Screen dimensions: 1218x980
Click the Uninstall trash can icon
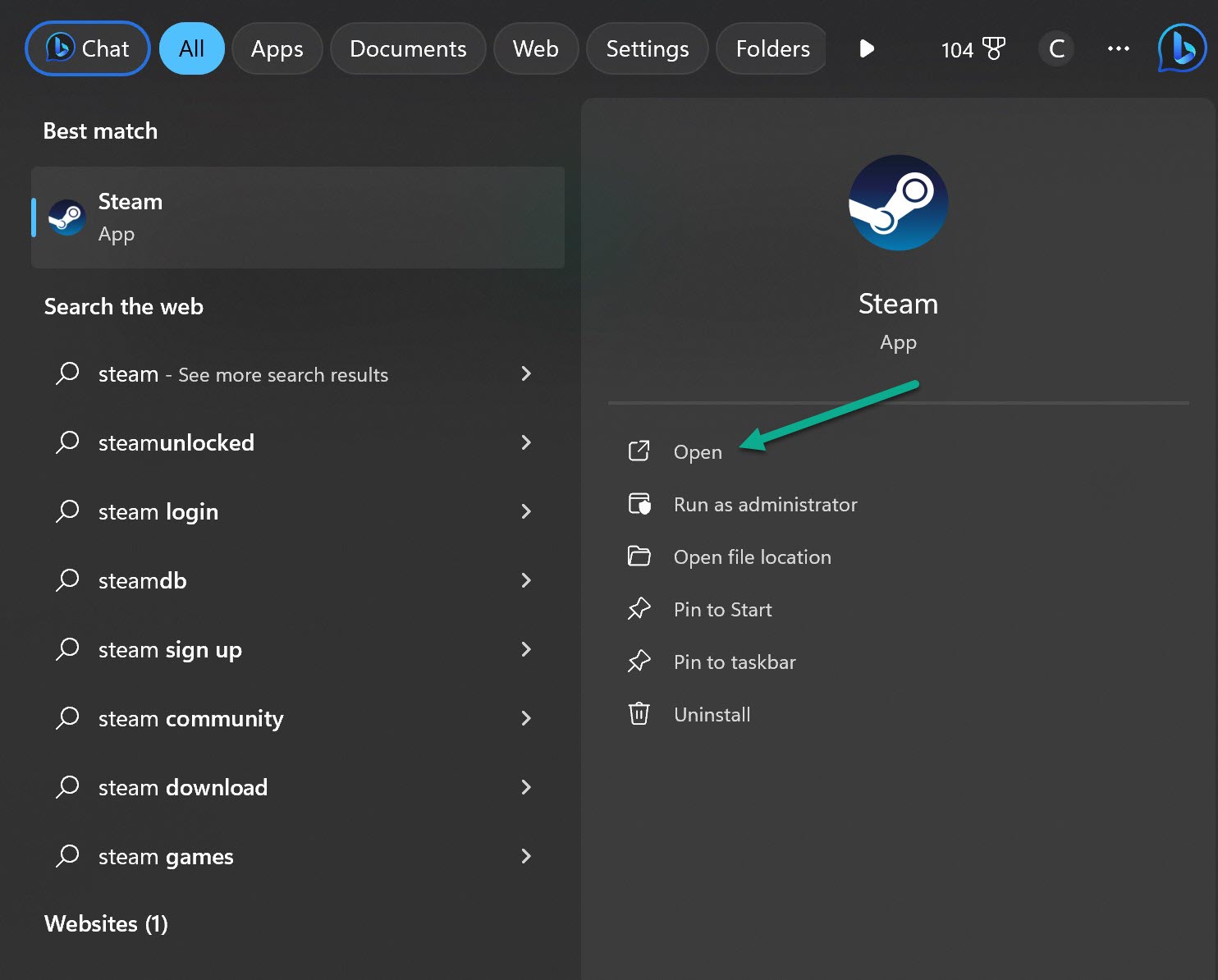(x=639, y=713)
